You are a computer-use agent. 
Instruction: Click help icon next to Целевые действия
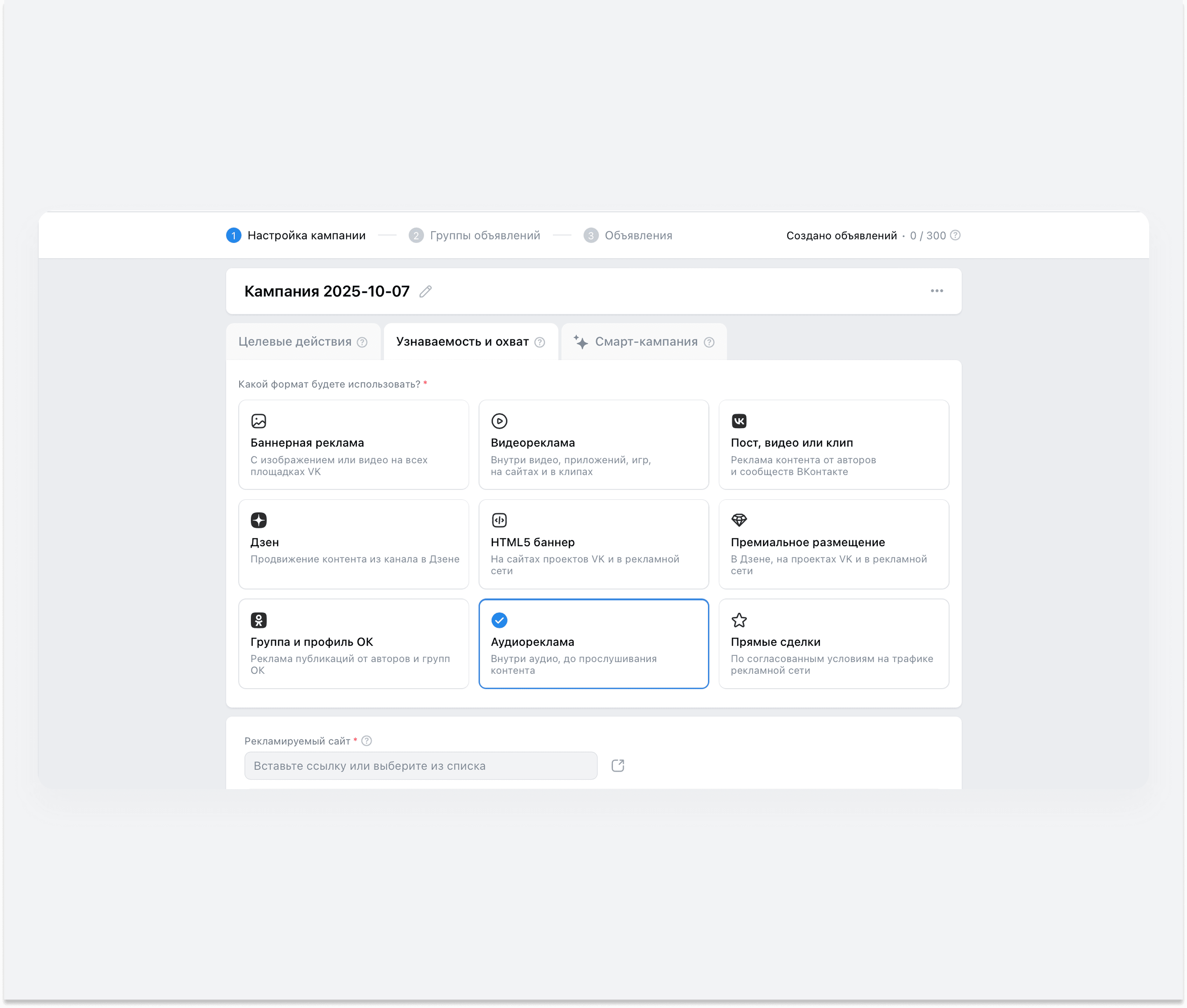[x=362, y=342]
